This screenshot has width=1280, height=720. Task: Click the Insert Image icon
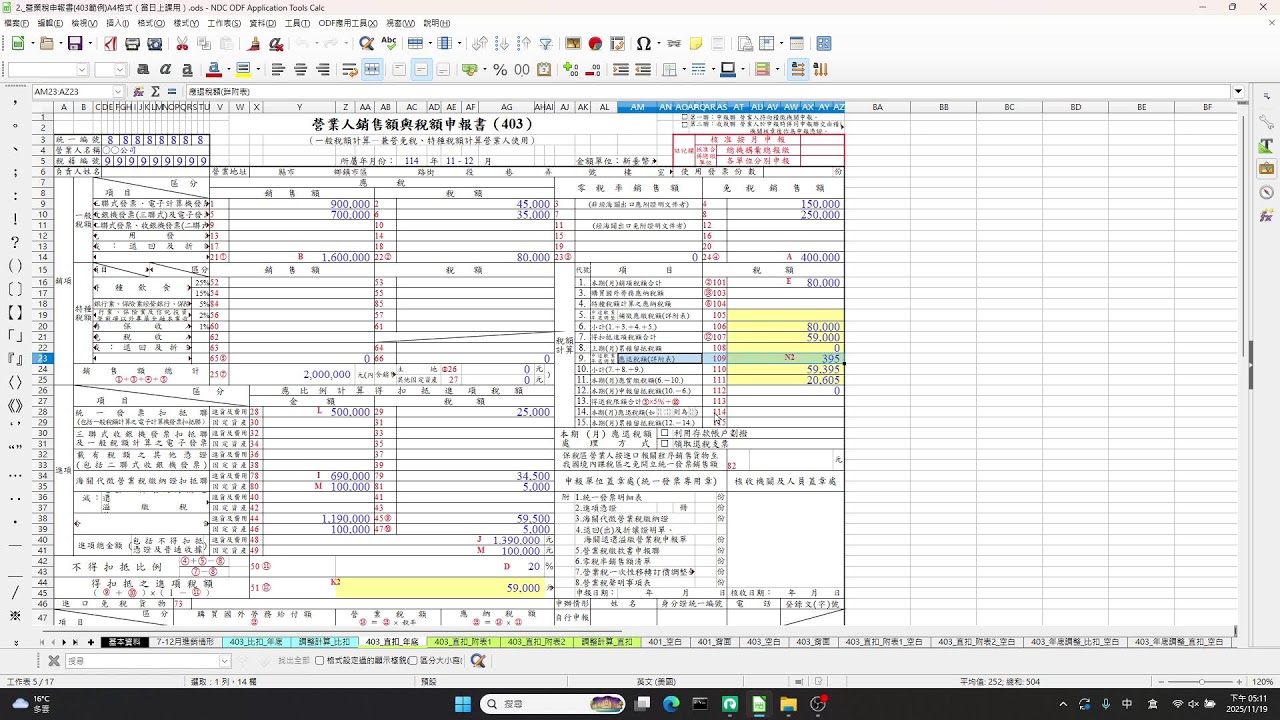click(573, 44)
